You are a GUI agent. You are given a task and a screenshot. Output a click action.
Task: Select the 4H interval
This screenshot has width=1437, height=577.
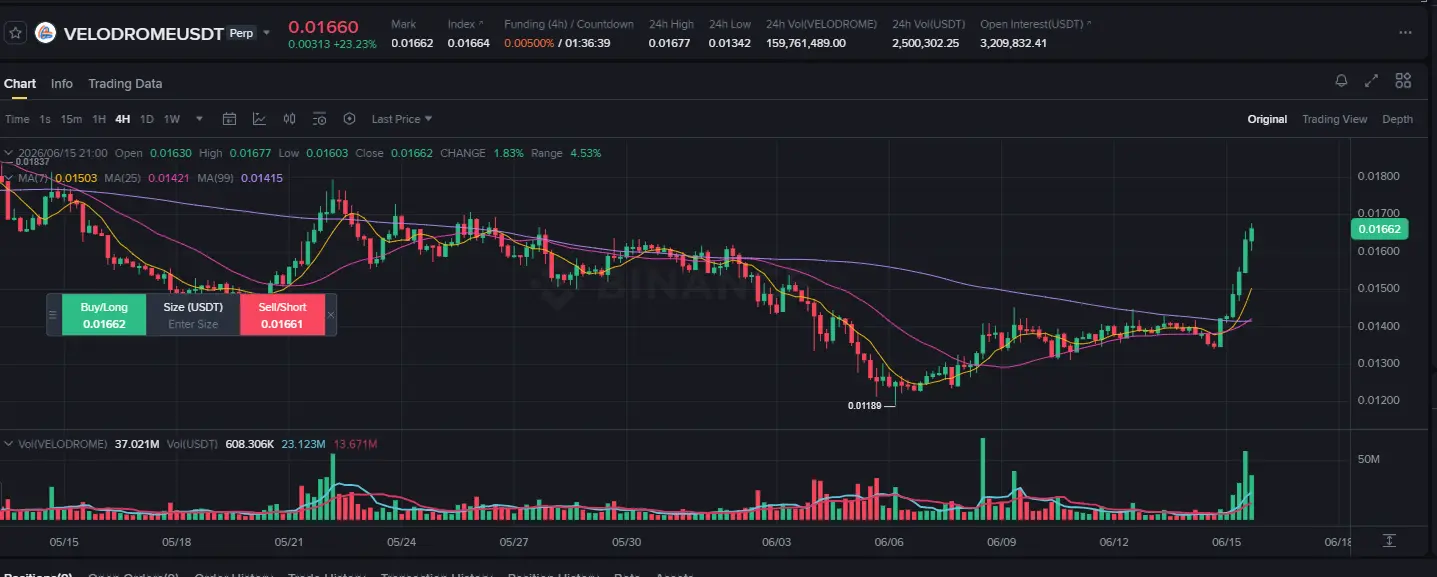click(123, 119)
